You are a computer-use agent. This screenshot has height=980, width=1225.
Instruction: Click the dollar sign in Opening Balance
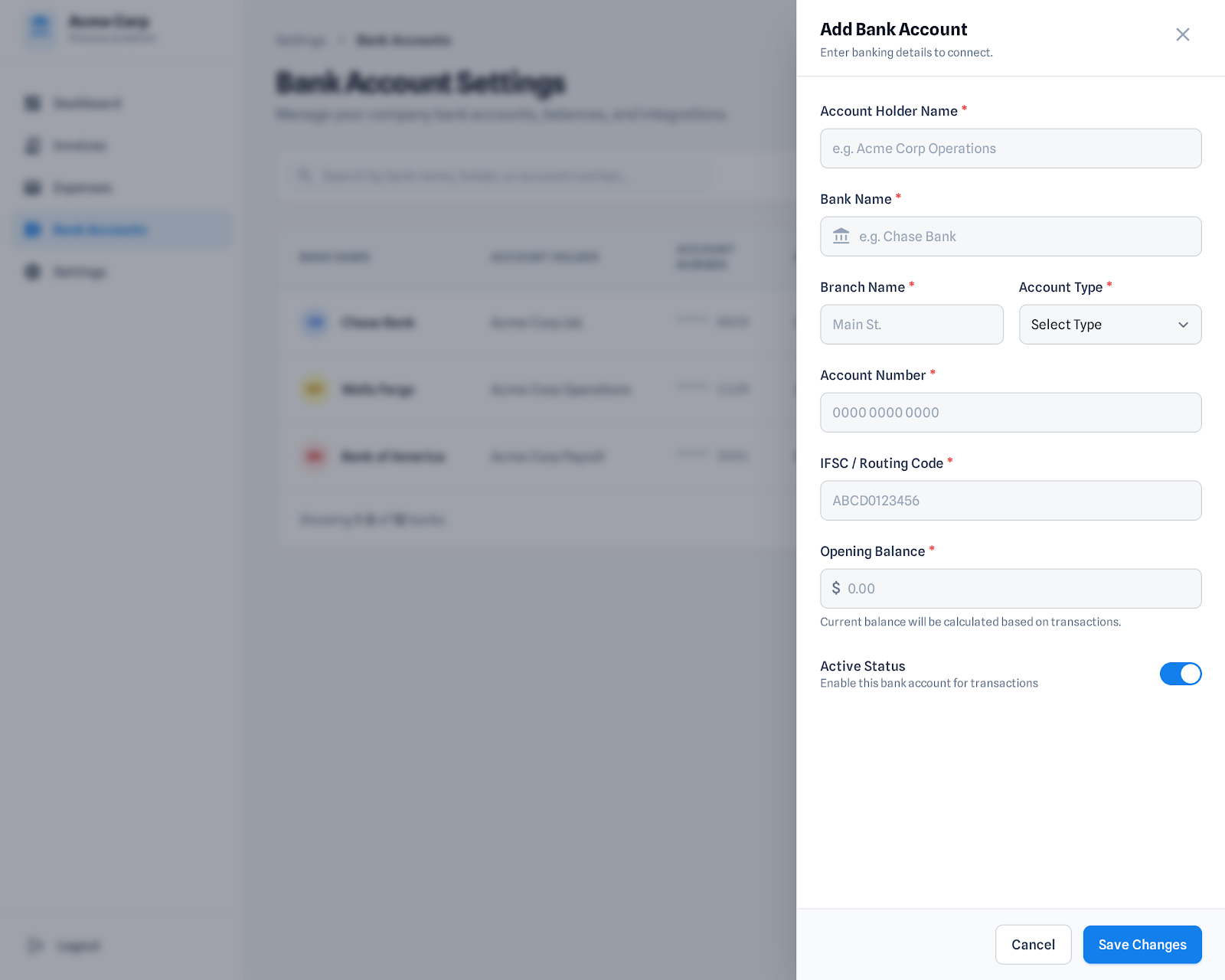836,588
